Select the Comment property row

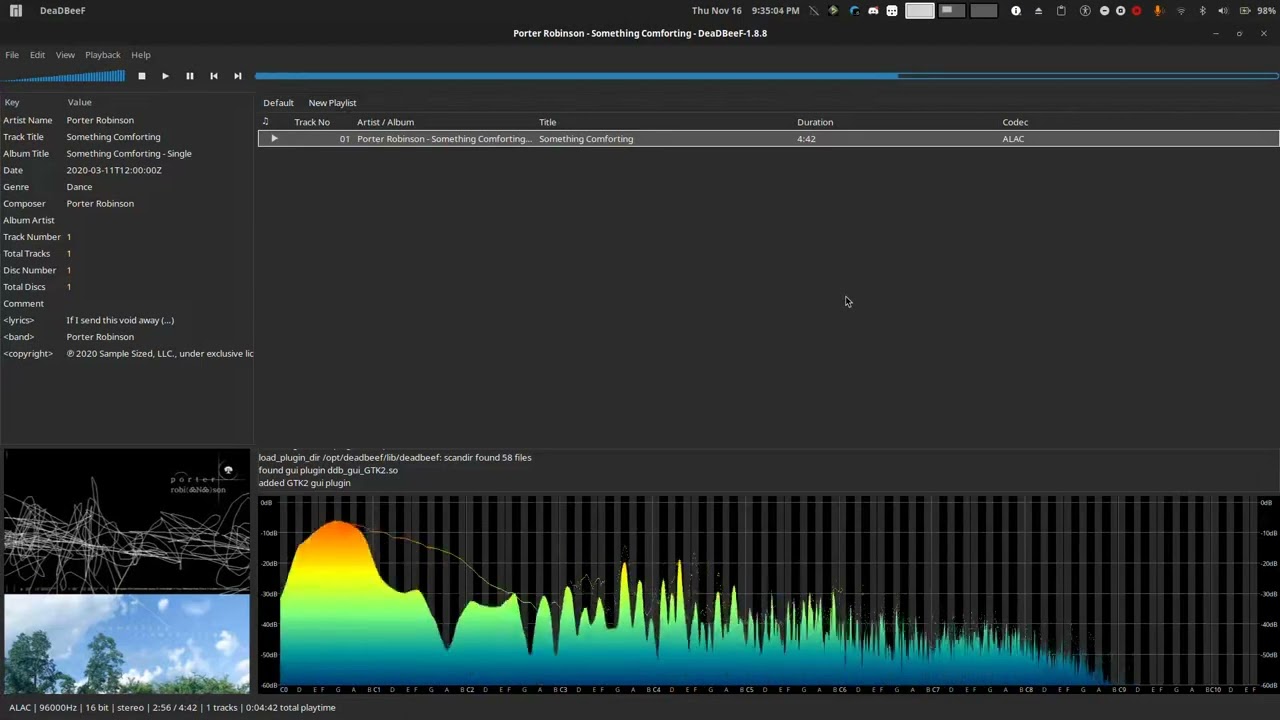[x=127, y=304]
